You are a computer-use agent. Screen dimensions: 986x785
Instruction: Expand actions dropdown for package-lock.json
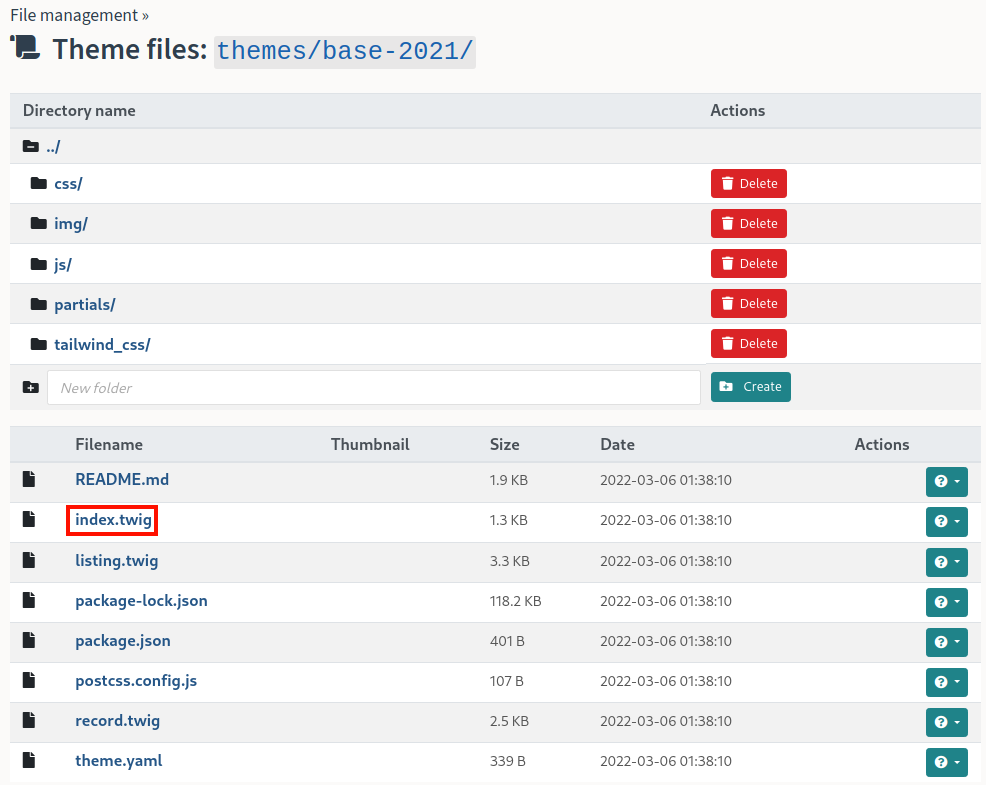[946, 603]
